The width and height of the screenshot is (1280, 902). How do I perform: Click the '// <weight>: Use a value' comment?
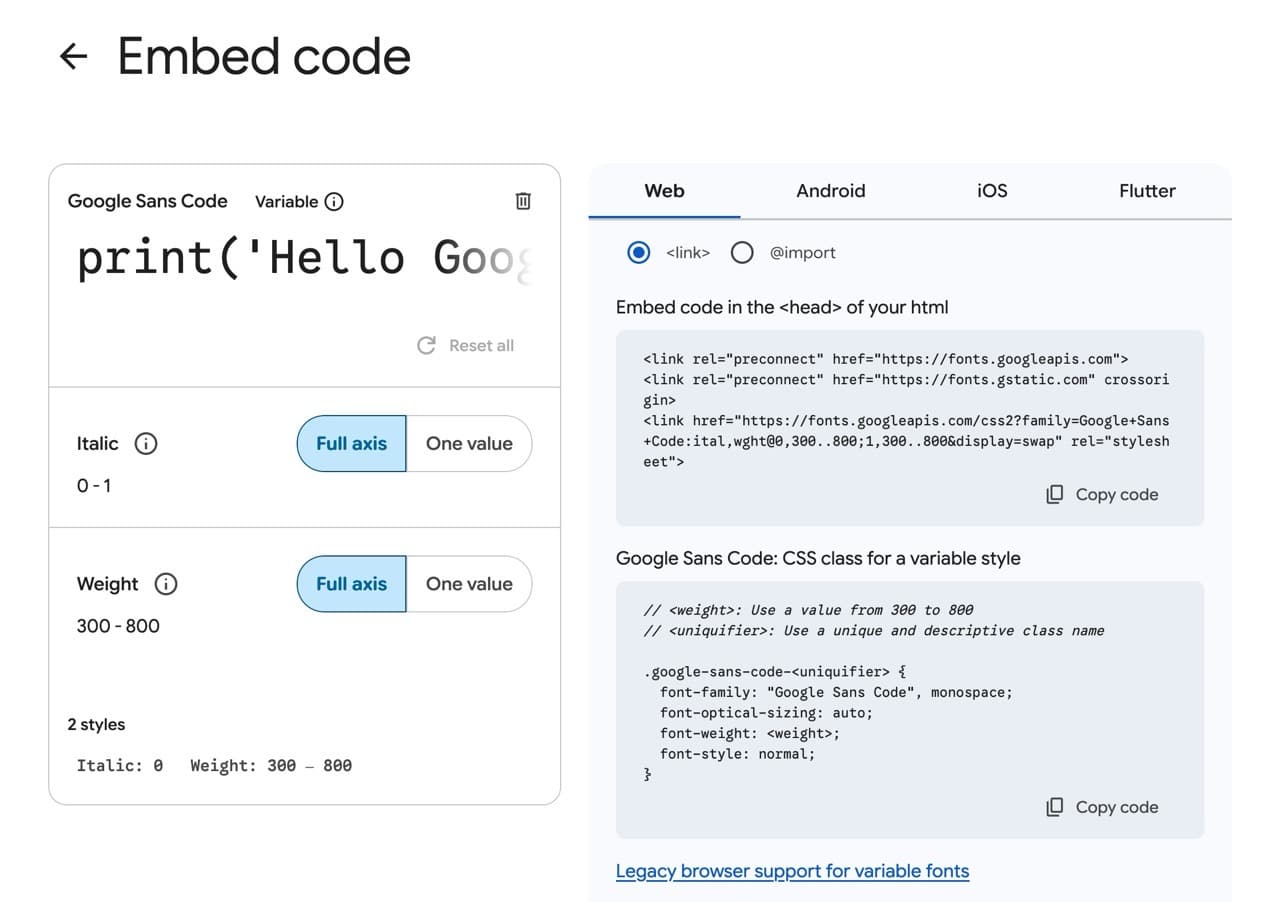tap(808, 609)
